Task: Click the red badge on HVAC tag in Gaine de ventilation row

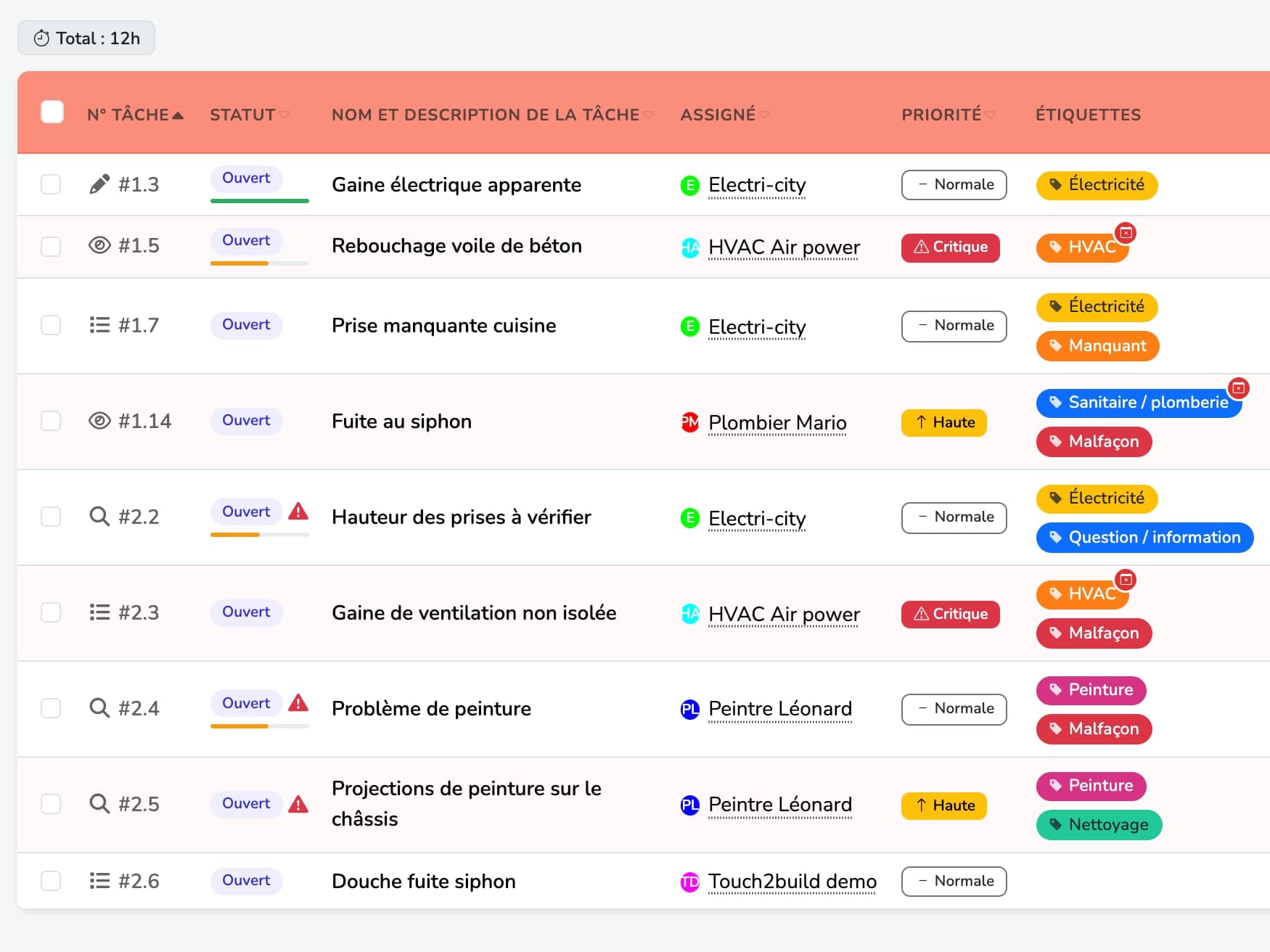Action: (x=1126, y=580)
